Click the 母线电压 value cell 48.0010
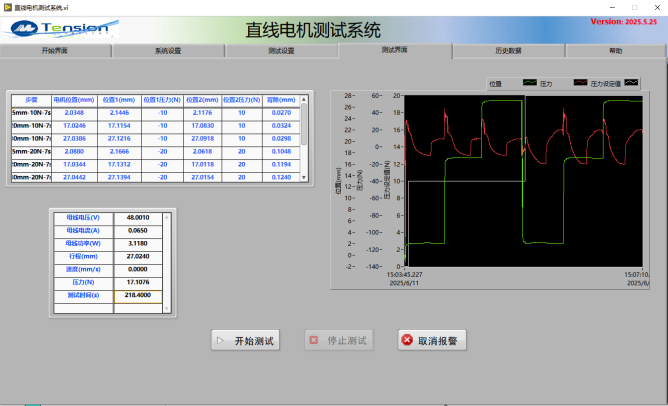 click(138, 217)
